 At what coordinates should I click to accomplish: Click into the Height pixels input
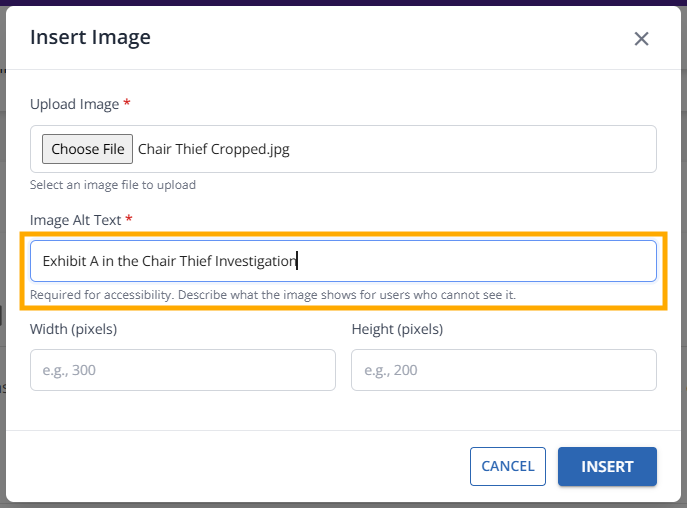tap(503, 370)
